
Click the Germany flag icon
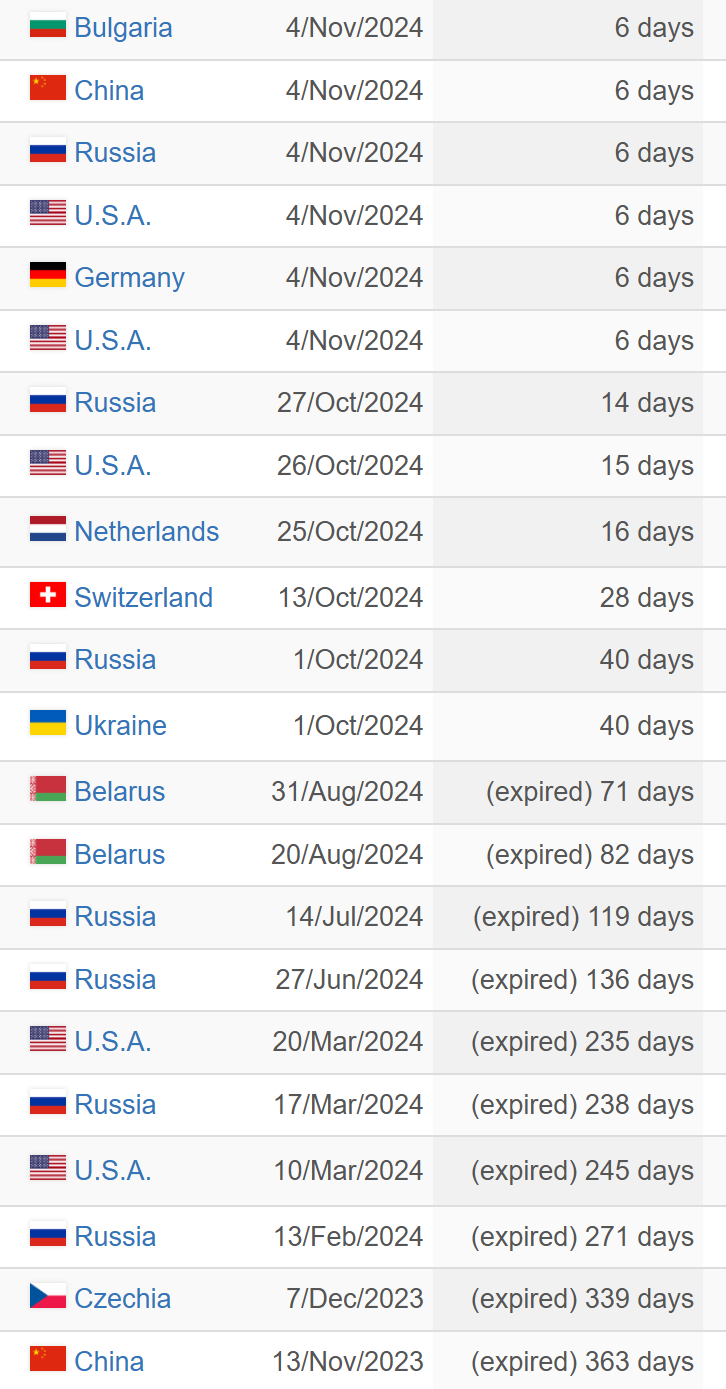(48, 276)
